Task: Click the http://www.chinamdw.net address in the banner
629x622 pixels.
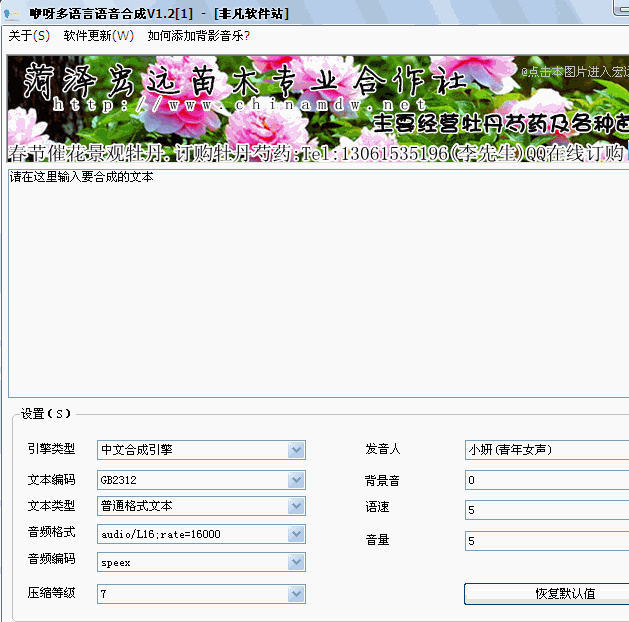Action: click(x=239, y=104)
